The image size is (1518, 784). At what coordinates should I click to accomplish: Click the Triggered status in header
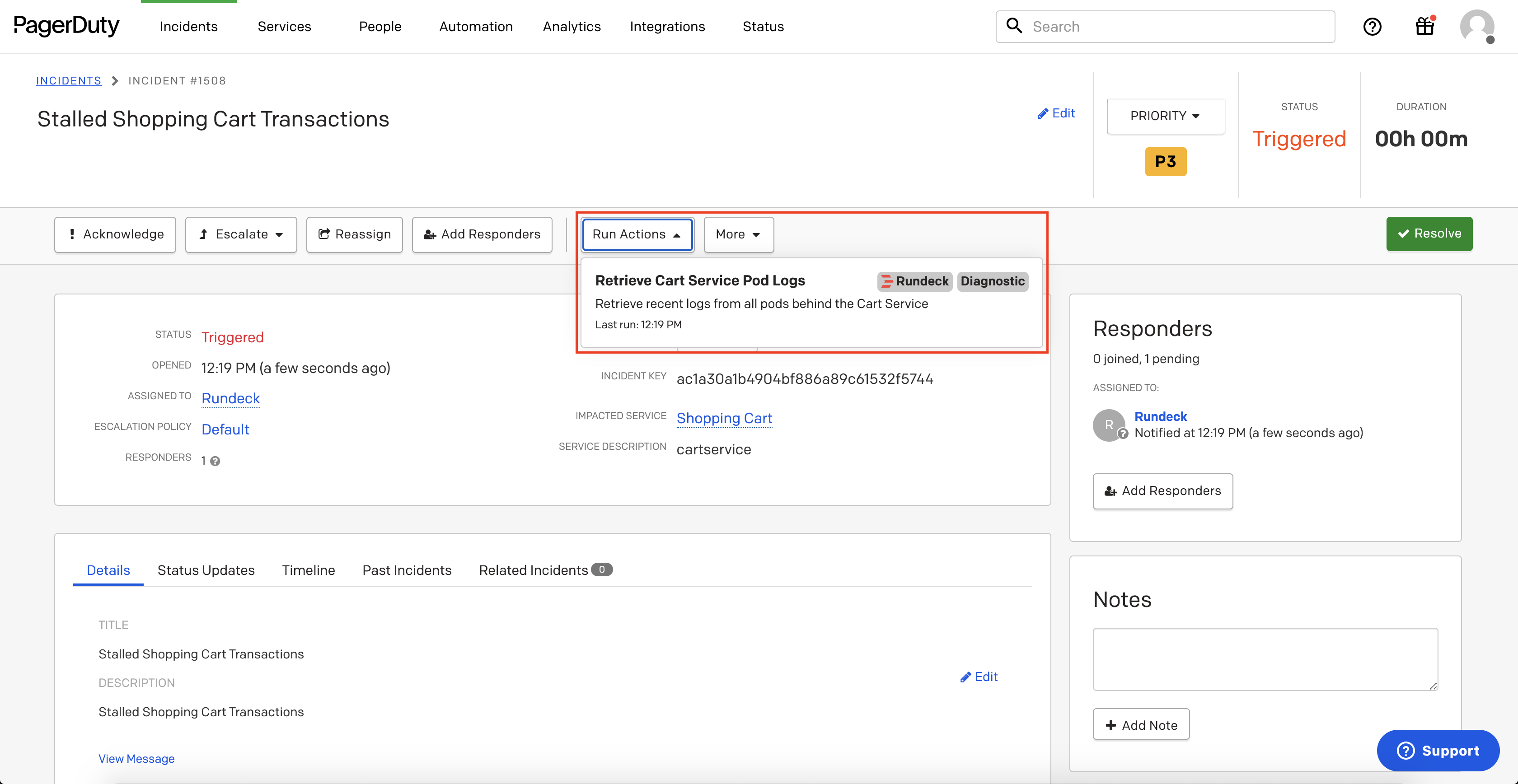click(1299, 139)
